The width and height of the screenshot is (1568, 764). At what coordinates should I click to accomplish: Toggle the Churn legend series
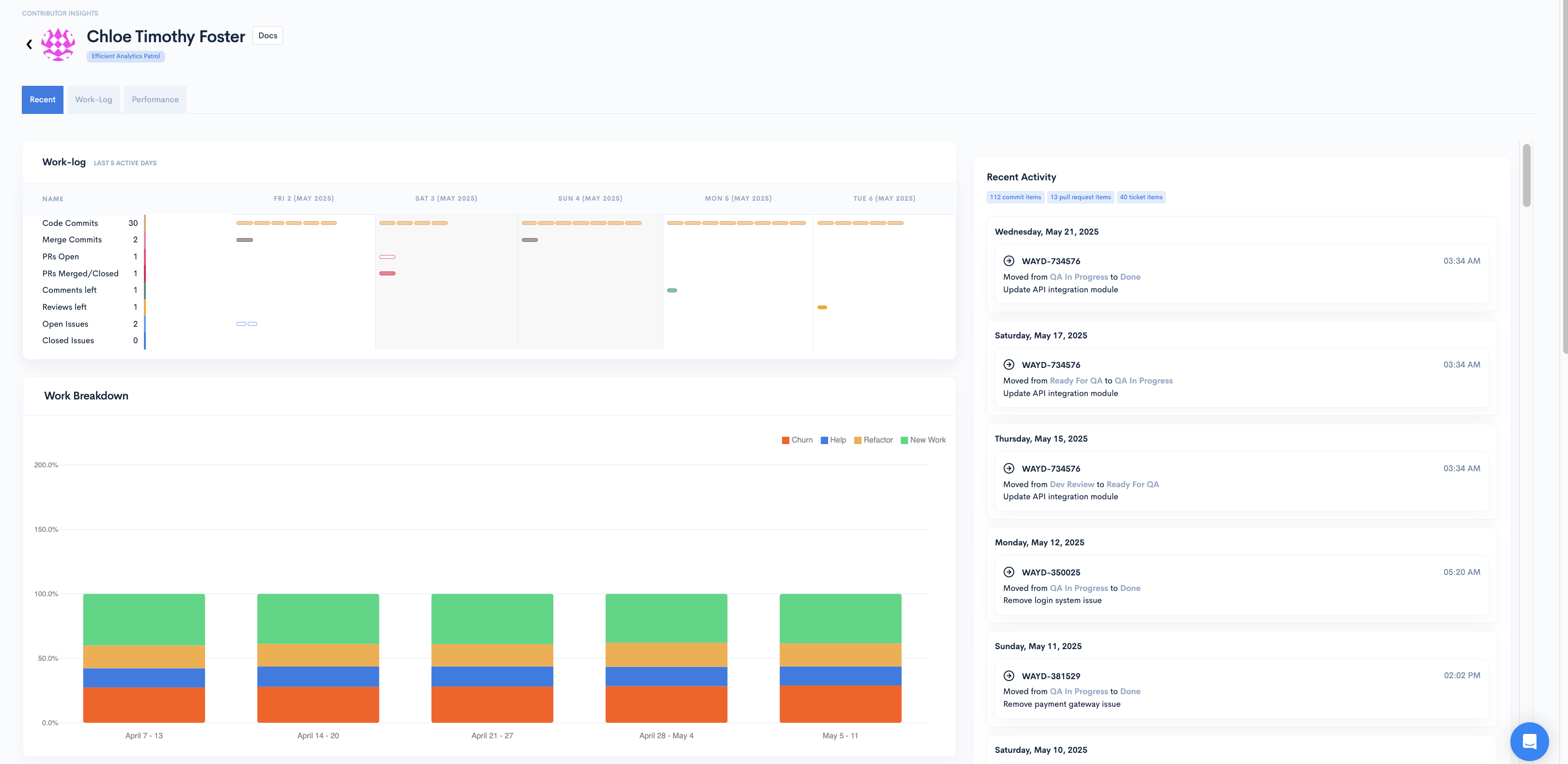click(x=797, y=440)
